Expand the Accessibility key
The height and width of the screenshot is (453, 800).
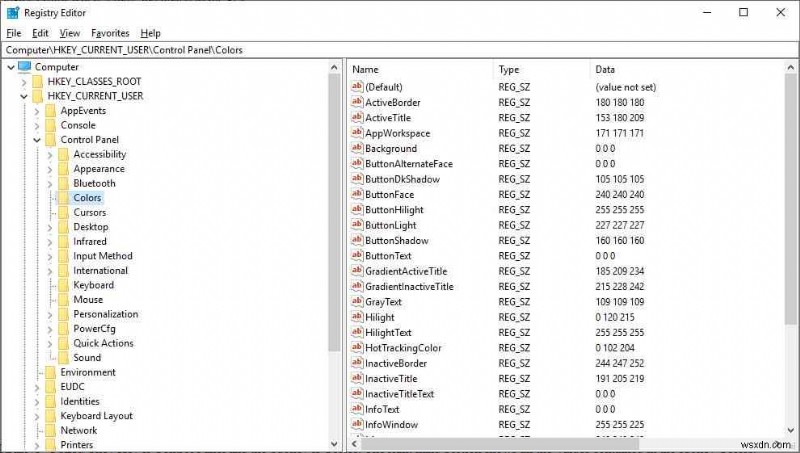(x=50, y=154)
